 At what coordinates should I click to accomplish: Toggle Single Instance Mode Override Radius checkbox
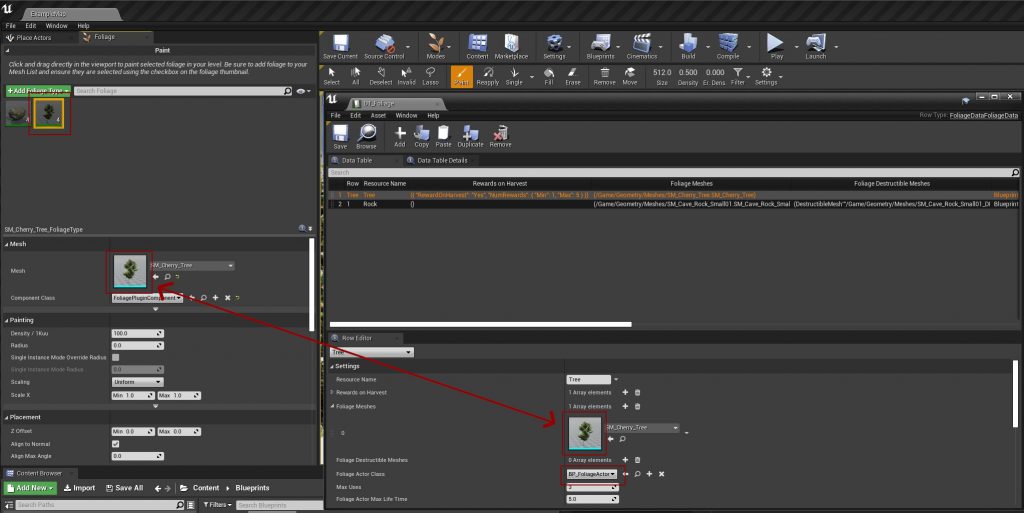[116, 358]
